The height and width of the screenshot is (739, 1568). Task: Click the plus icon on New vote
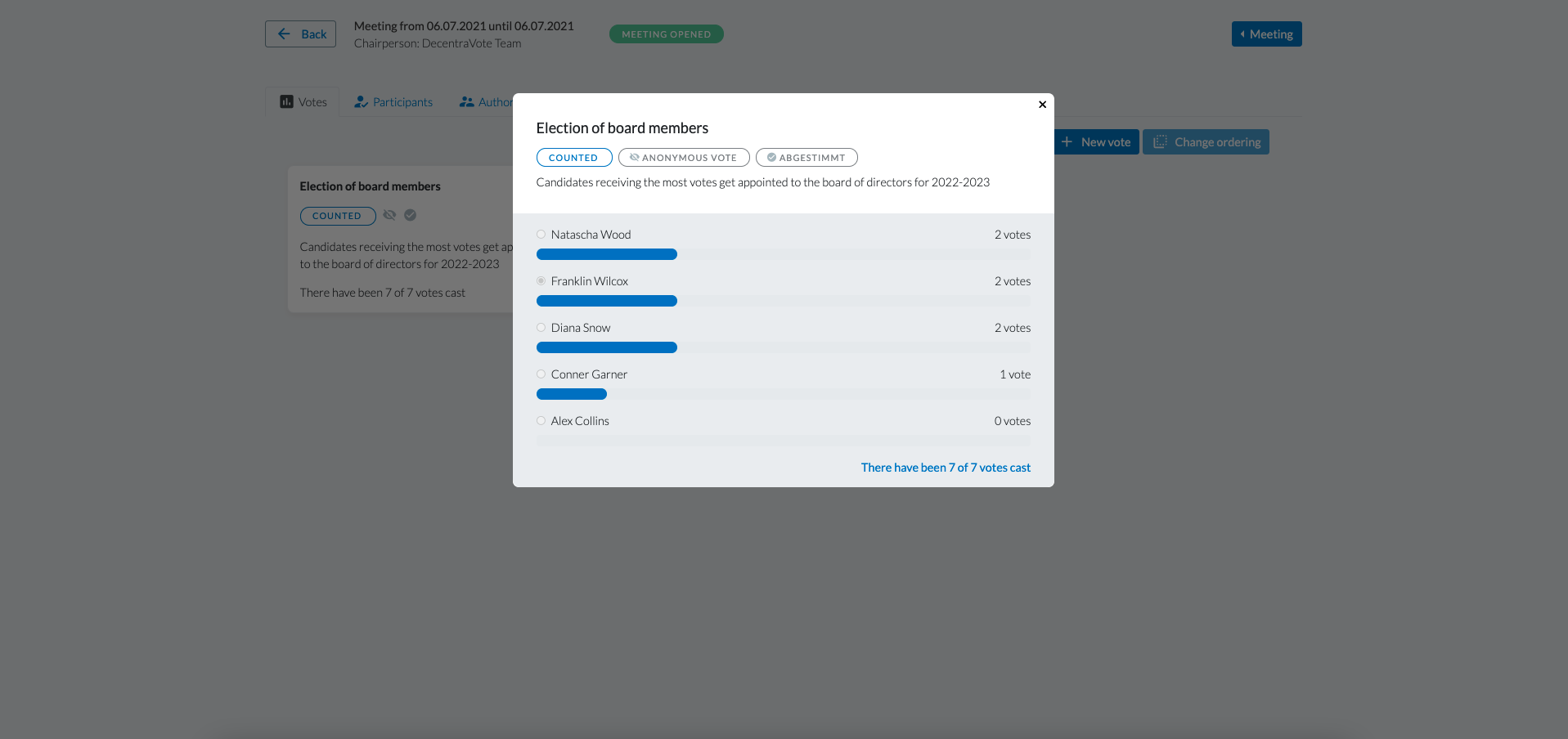point(1067,142)
